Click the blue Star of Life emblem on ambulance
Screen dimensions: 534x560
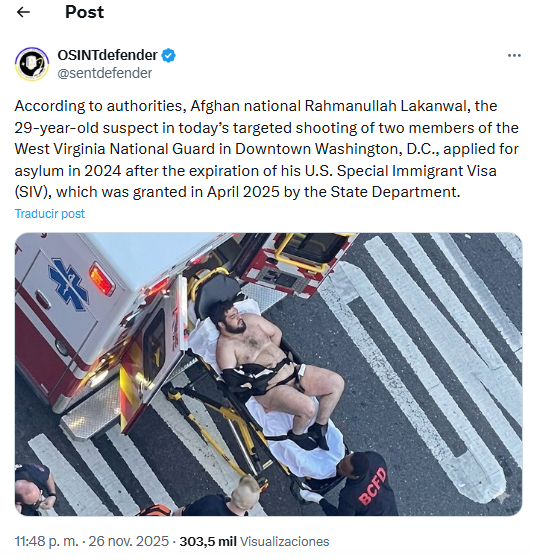(69, 284)
